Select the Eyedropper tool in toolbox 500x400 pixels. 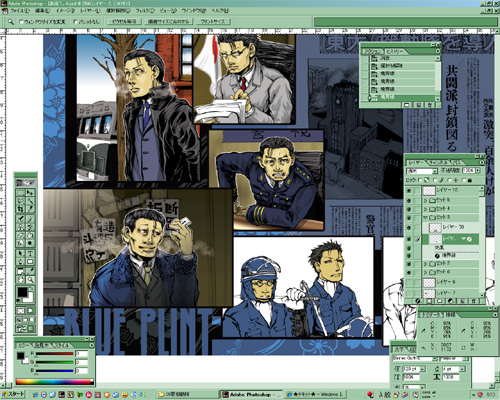30,271
